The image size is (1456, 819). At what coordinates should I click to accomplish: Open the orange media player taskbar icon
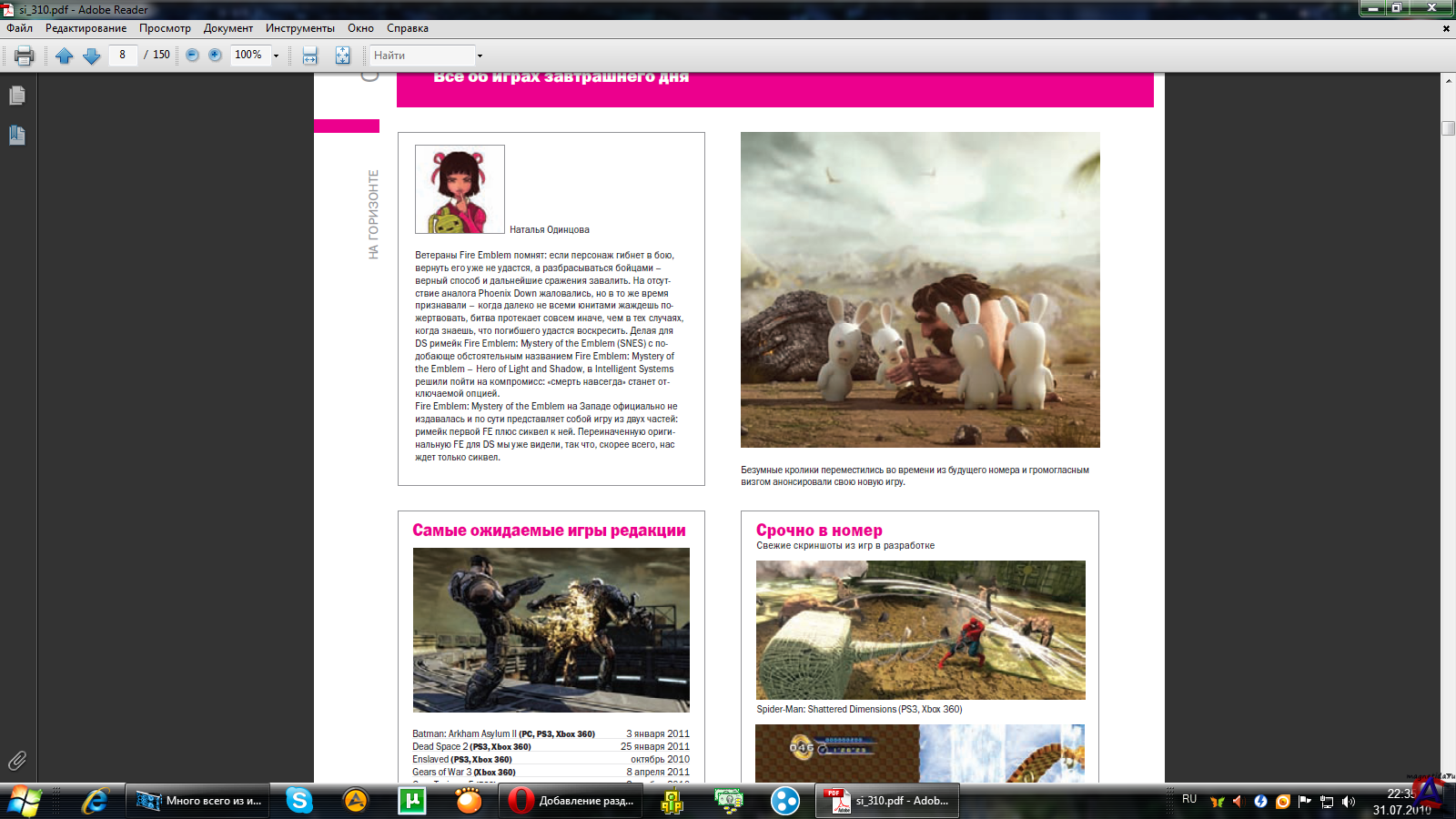point(469,801)
